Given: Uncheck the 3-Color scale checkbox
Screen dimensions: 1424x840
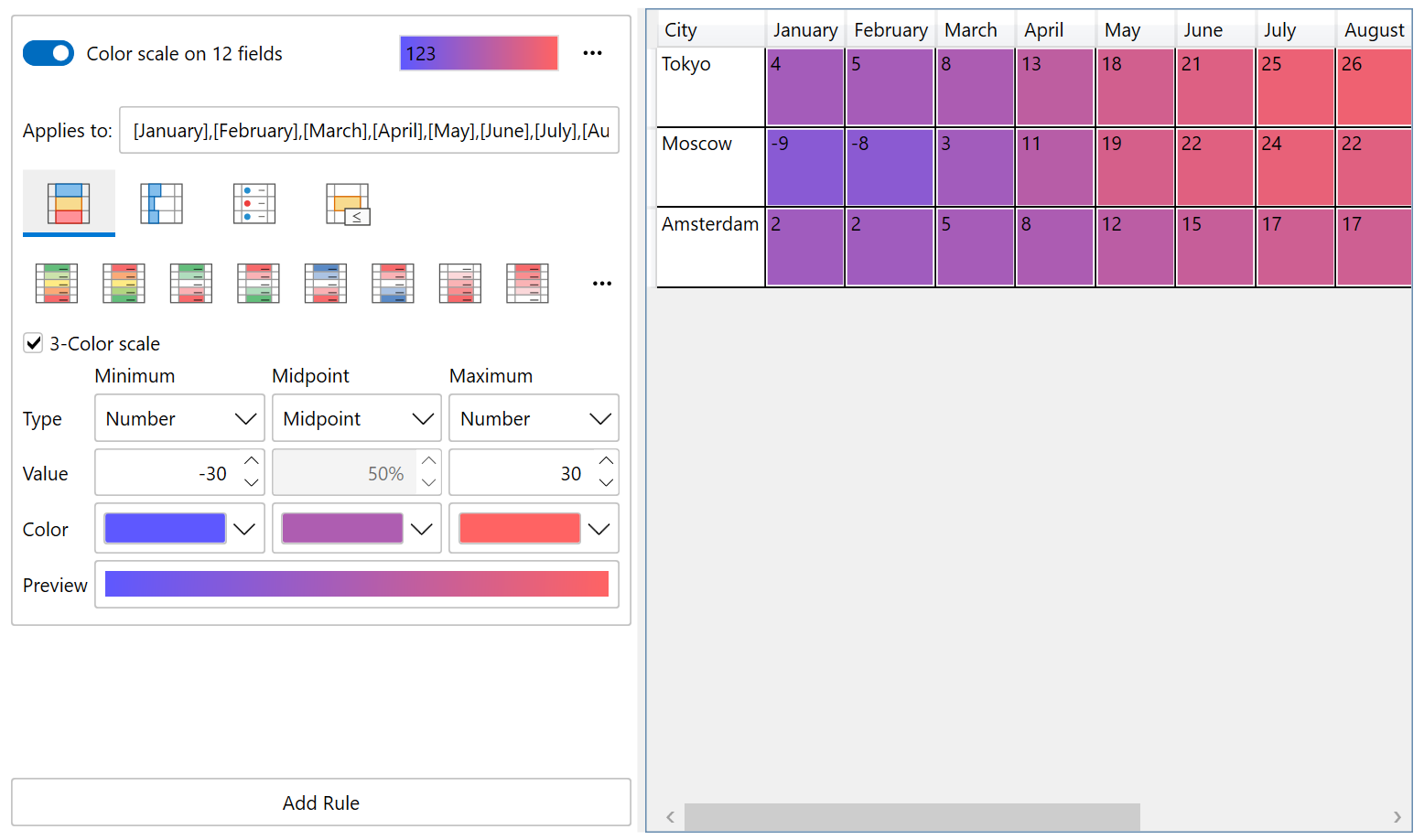Looking at the screenshot, I should click(33, 343).
